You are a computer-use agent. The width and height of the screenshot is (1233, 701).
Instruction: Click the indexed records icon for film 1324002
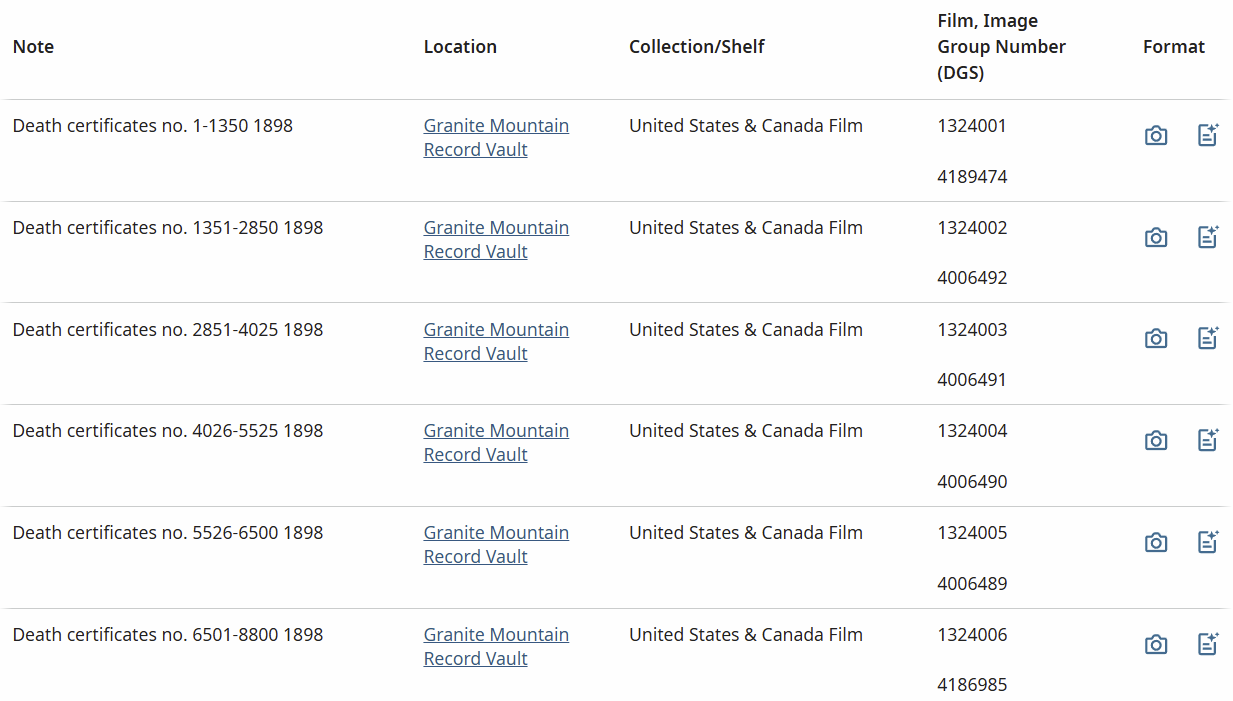coord(1208,237)
